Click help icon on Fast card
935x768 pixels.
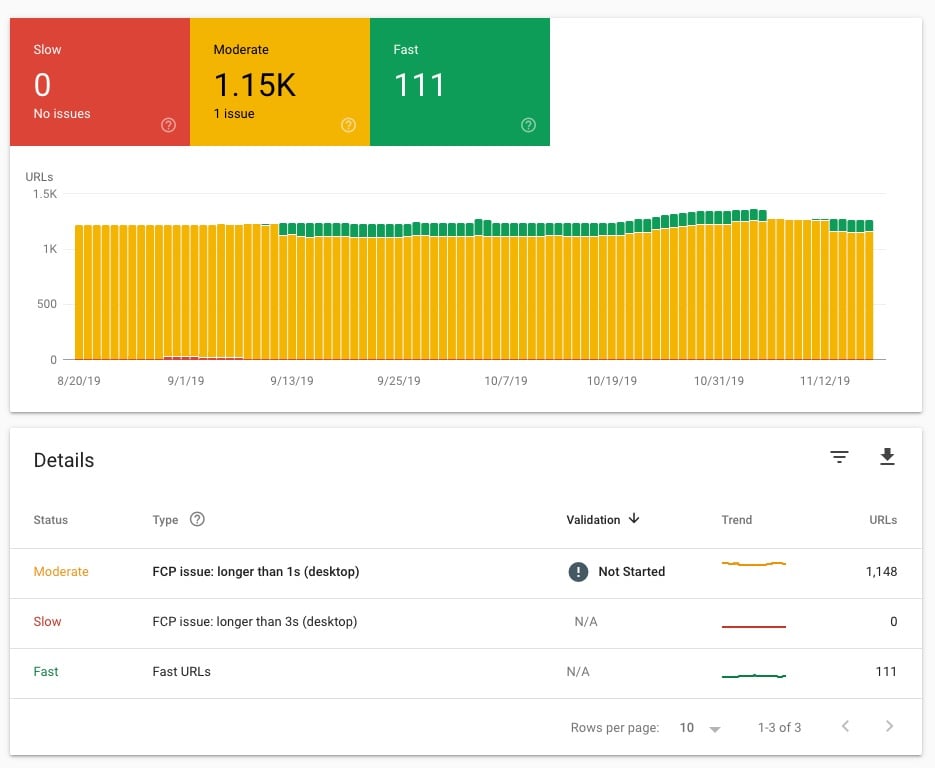528,125
